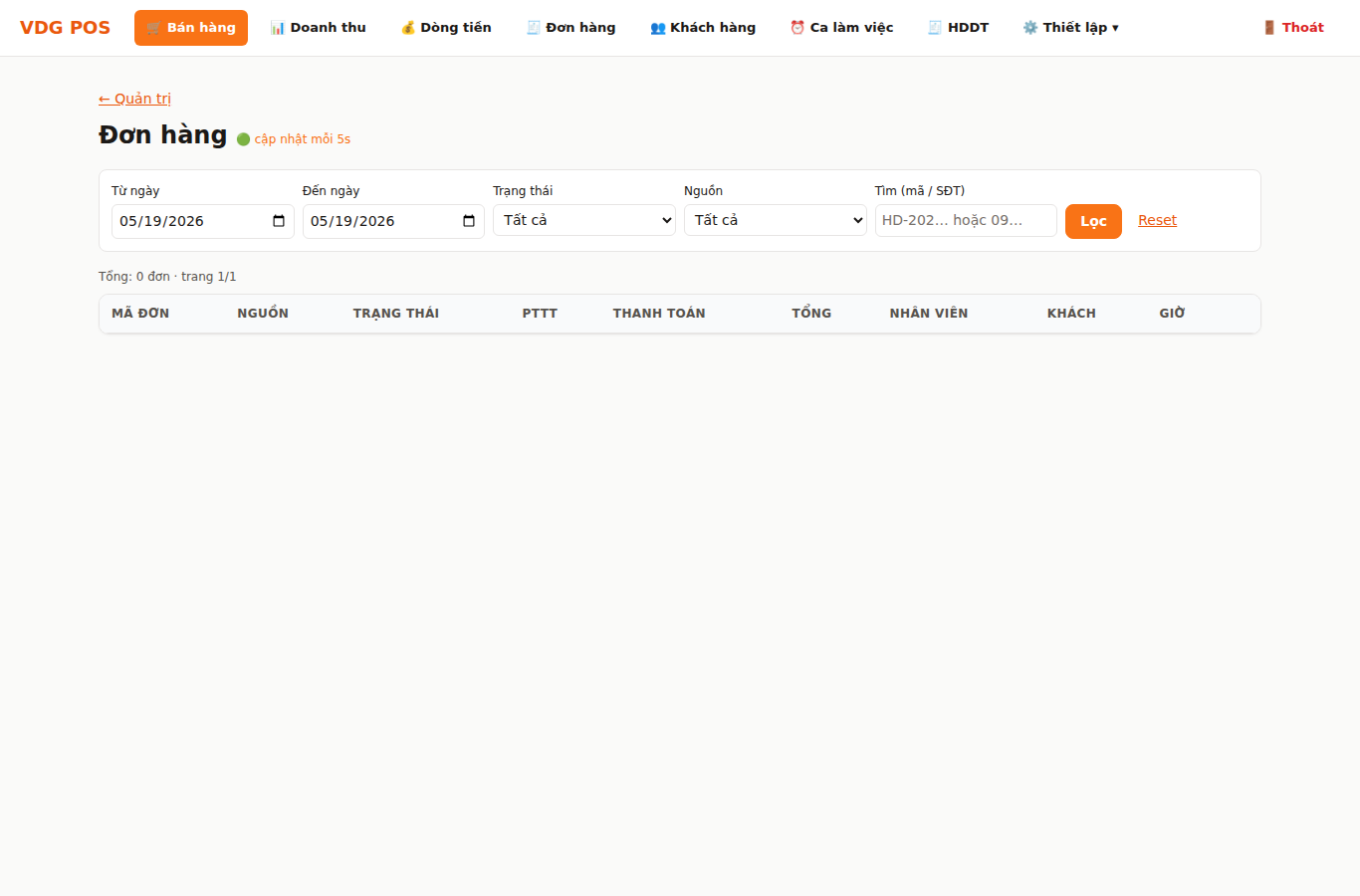The width and height of the screenshot is (1360, 896).
Task: Click the Từ ngày date field
Action: click(x=203, y=221)
